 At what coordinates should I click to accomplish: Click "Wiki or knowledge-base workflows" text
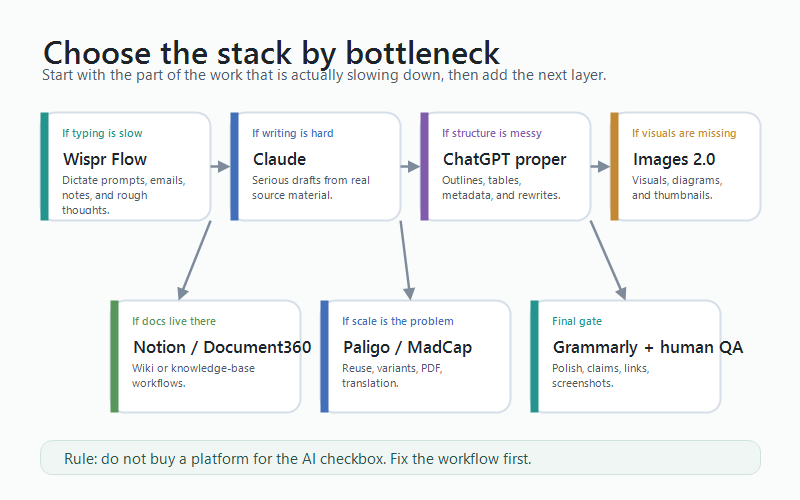pos(193,376)
